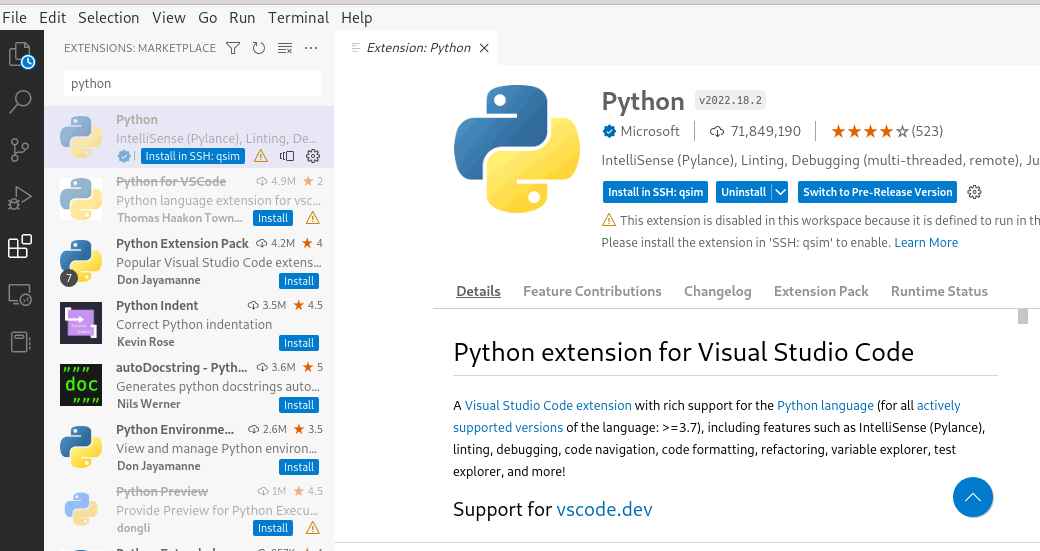Open the Run menu
The height and width of the screenshot is (551, 1040).
coord(242,18)
